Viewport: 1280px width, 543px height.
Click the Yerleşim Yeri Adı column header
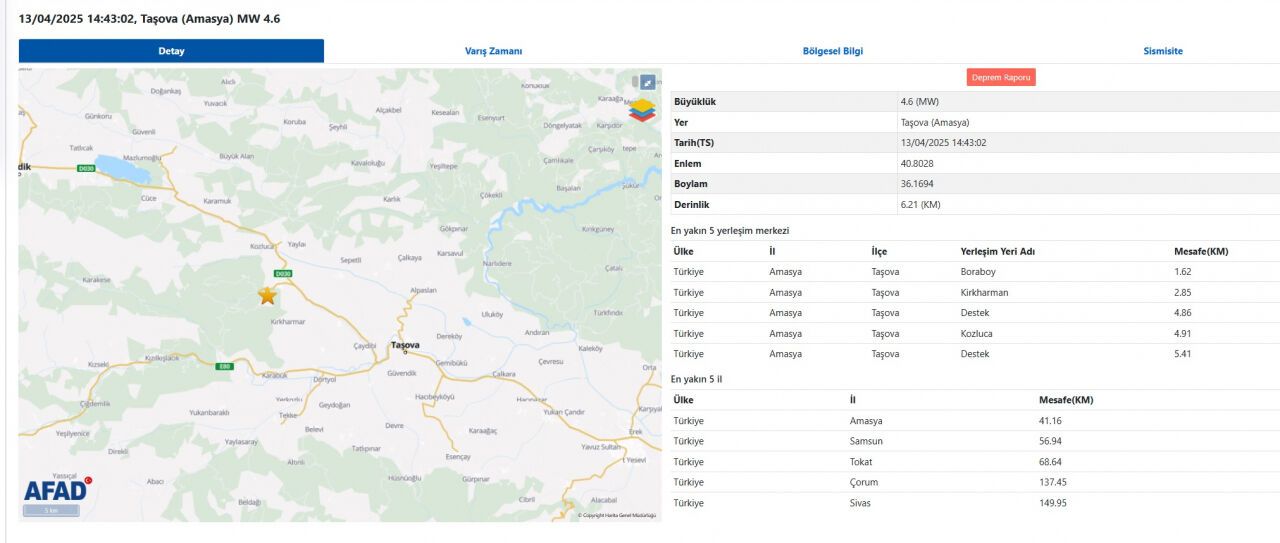pyautogui.click(x=997, y=251)
